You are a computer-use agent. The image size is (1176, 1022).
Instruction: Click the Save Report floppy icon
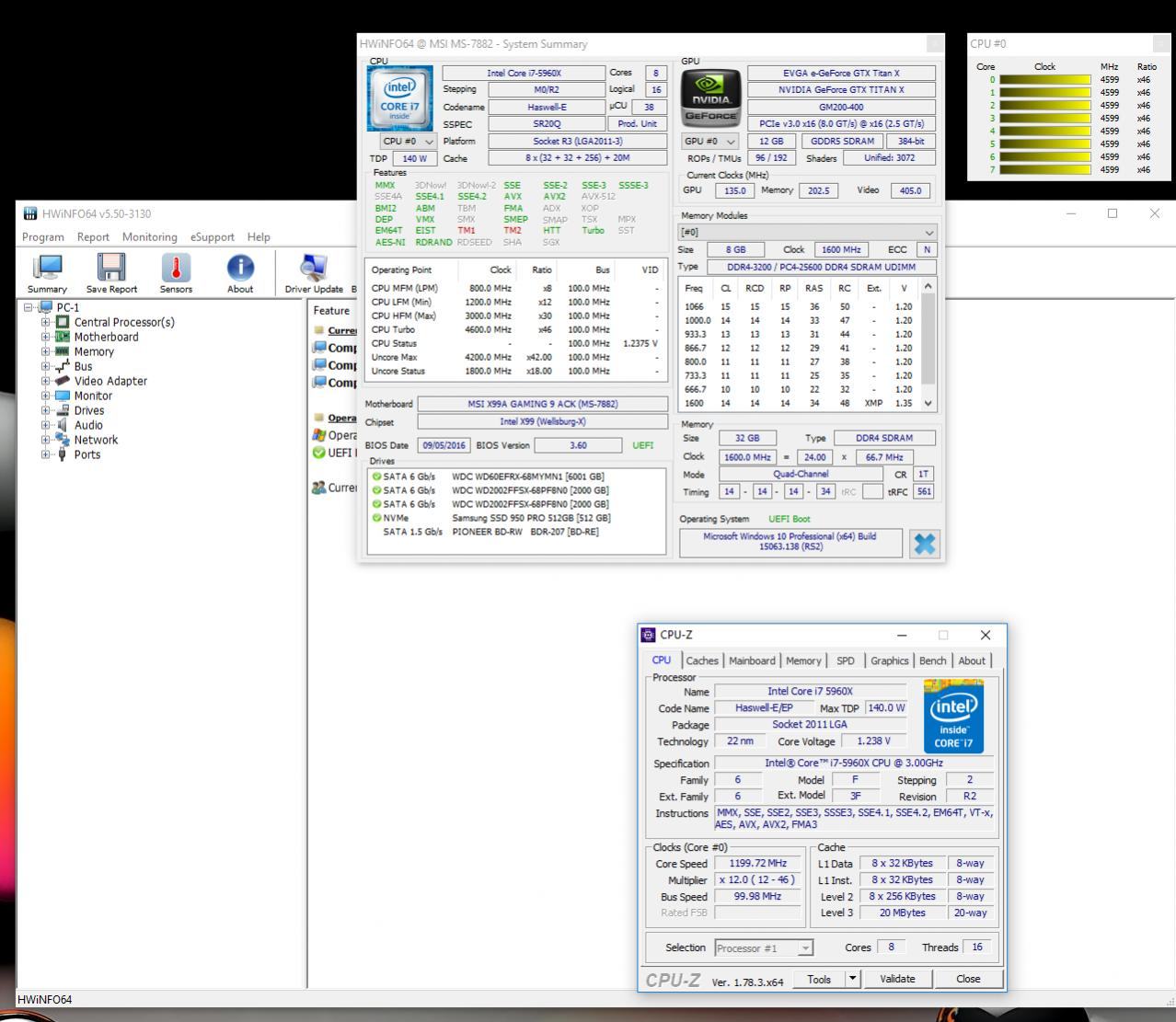click(x=111, y=267)
